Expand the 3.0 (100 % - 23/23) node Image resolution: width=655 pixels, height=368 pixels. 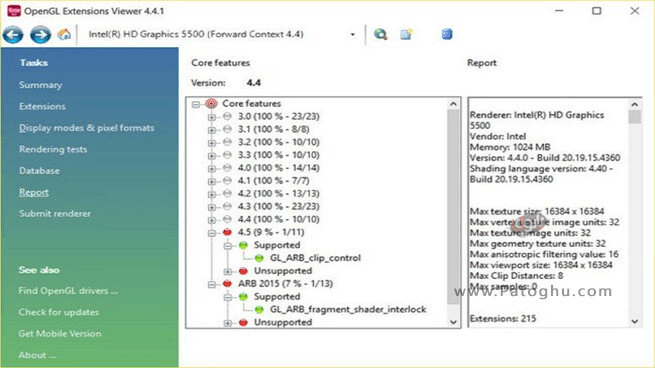click(x=212, y=117)
